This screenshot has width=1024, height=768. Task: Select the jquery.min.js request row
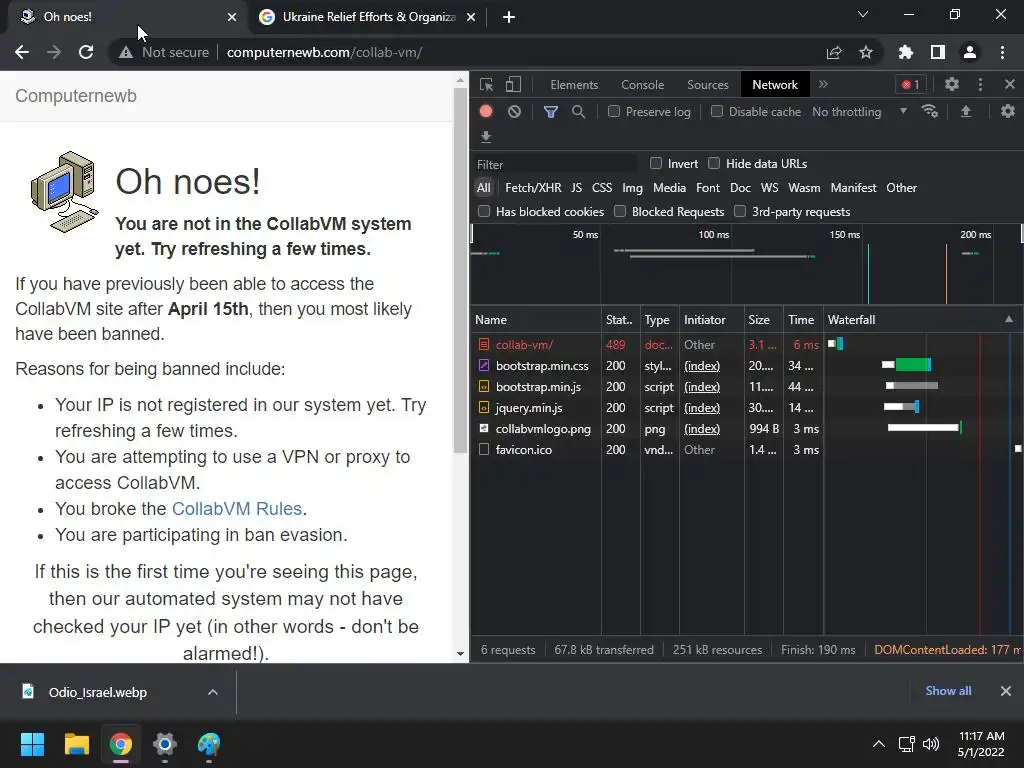647,408
